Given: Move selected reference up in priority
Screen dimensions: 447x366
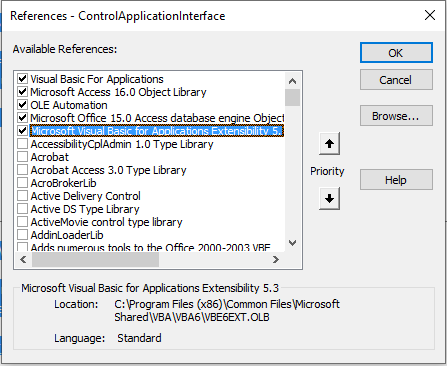Looking at the screenshot, I should [x=329, y=144].
